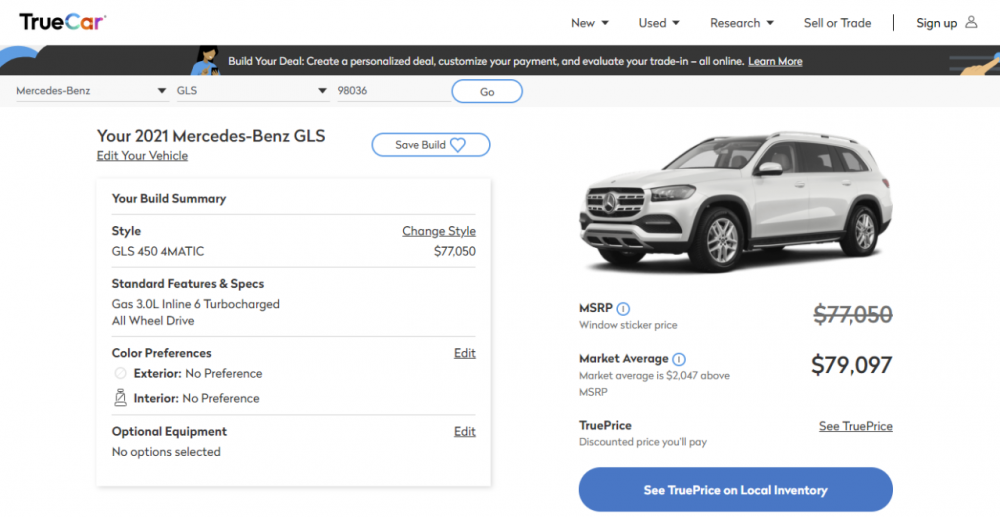This screenshot has height=517, width=1000.
Task: Click Edit next to Color Preferences
Action: pyautogui.click(x=465, y=353)
